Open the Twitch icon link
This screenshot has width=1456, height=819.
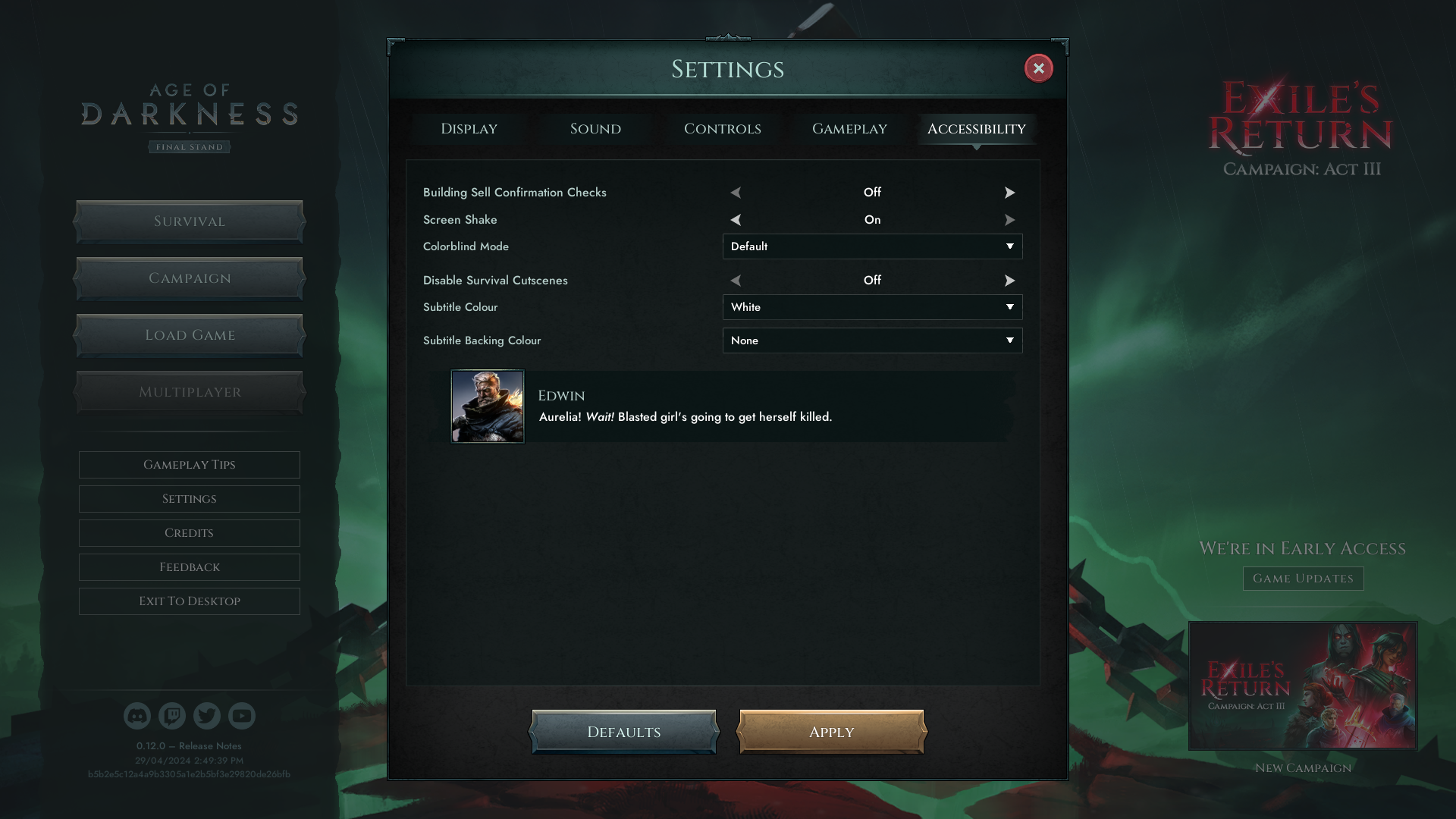pyautogui.click(x=172, y=715)
